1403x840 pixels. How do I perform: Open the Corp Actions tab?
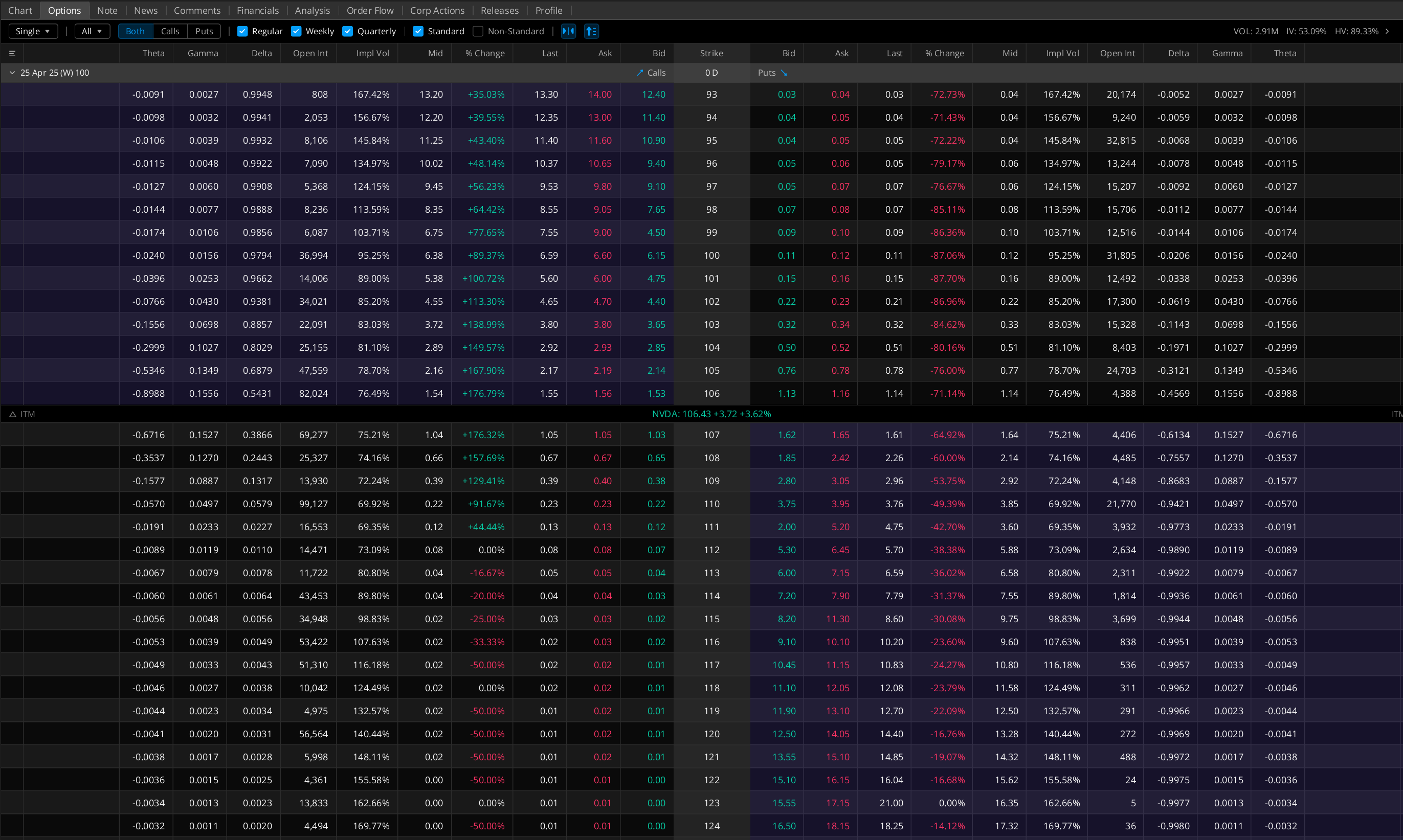pos(437,10)
